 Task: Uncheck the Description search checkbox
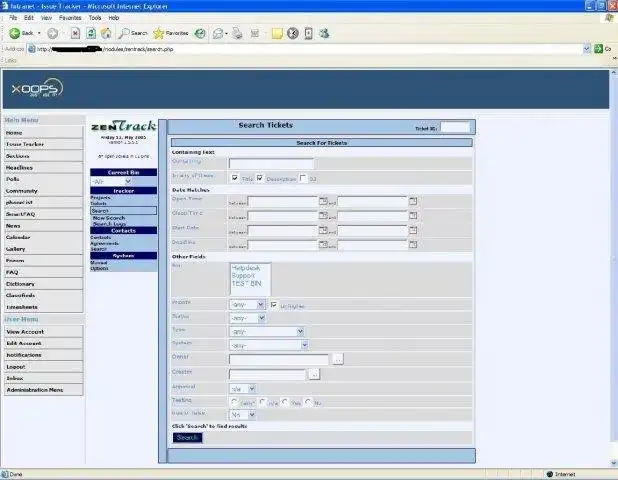pos(259,178)
